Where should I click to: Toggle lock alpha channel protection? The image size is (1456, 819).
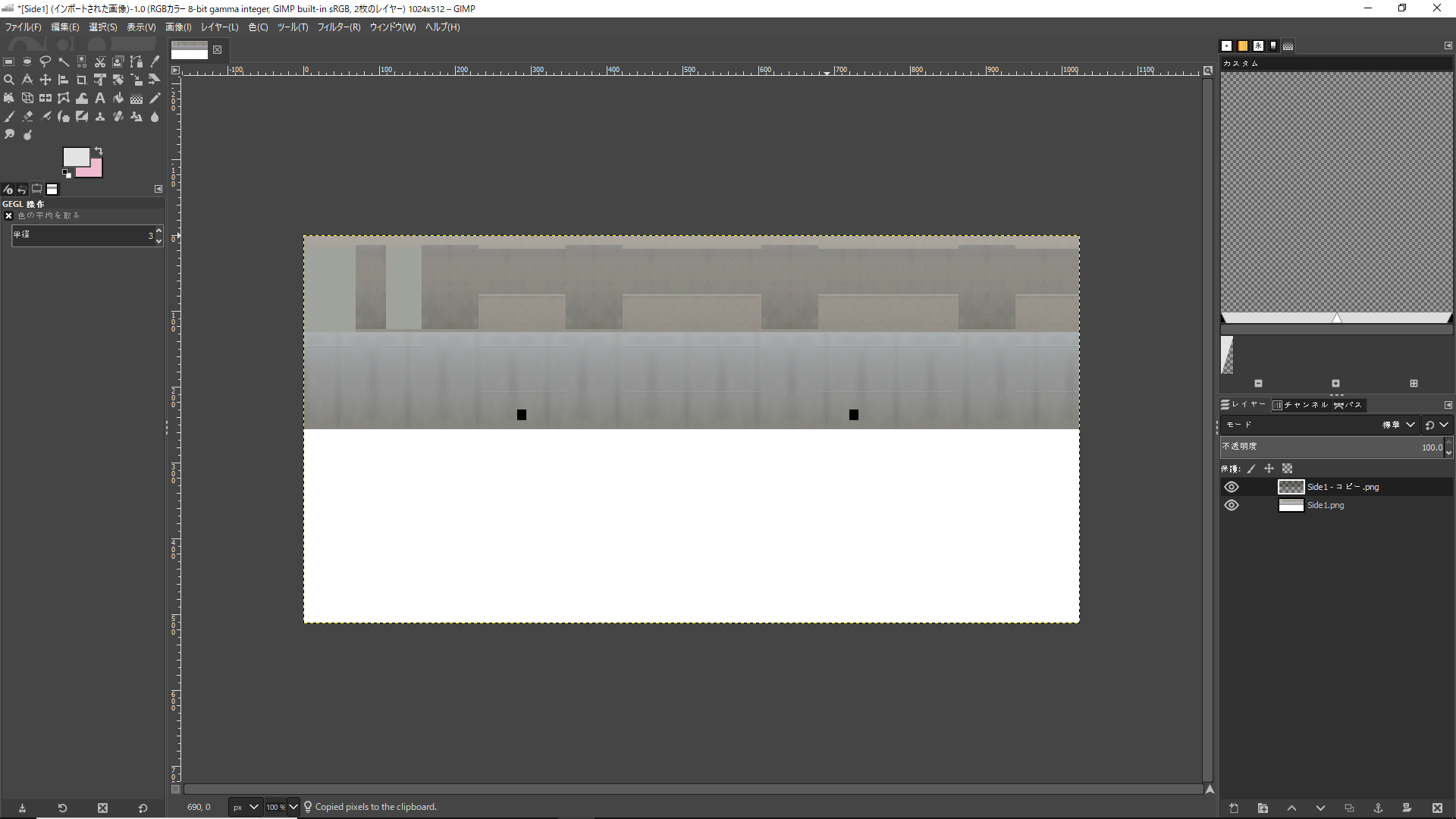click(x=1287, y=469)
